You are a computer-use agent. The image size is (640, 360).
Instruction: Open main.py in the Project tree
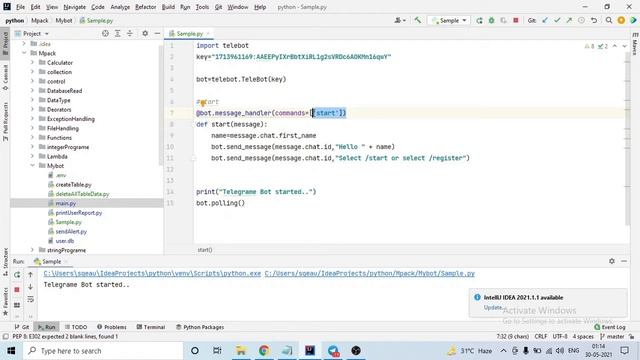click(65, 203)
